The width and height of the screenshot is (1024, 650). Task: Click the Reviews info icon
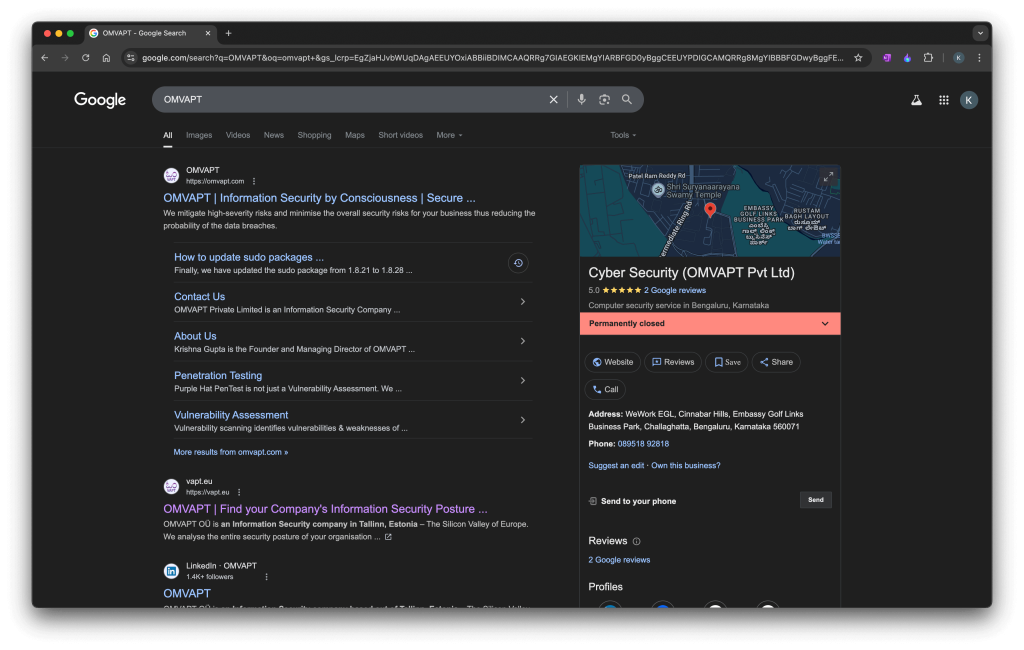pos(637,542)
